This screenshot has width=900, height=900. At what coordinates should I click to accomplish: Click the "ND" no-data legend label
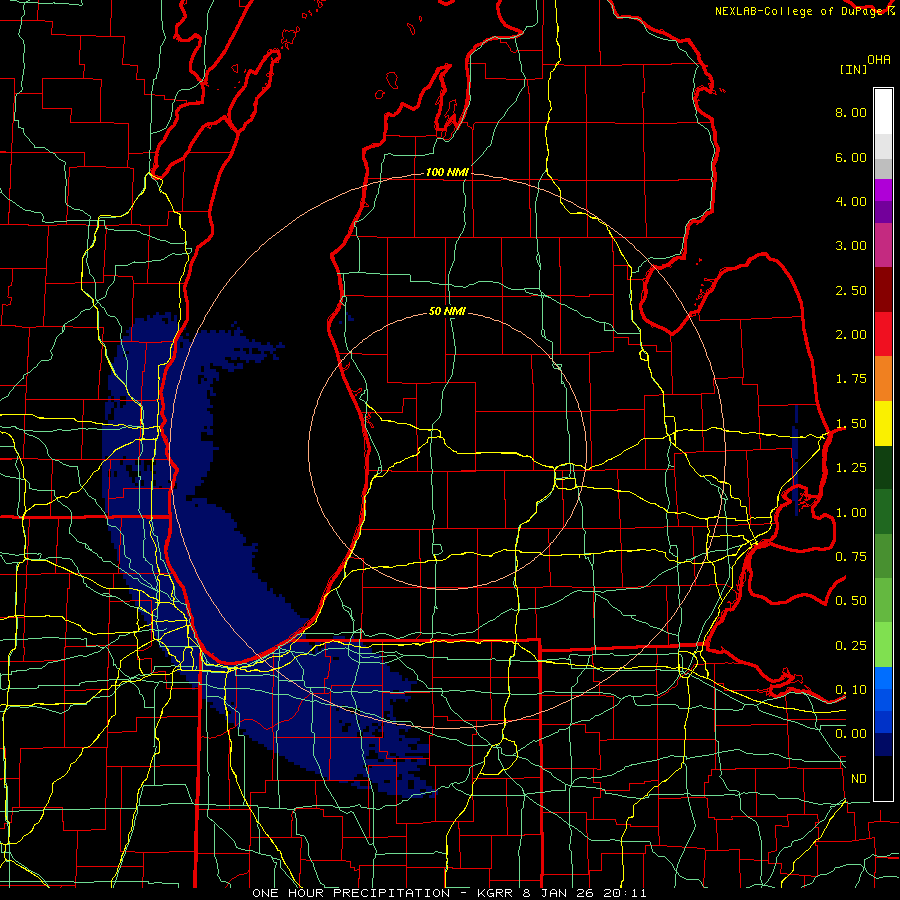click(x=859, y=779)
